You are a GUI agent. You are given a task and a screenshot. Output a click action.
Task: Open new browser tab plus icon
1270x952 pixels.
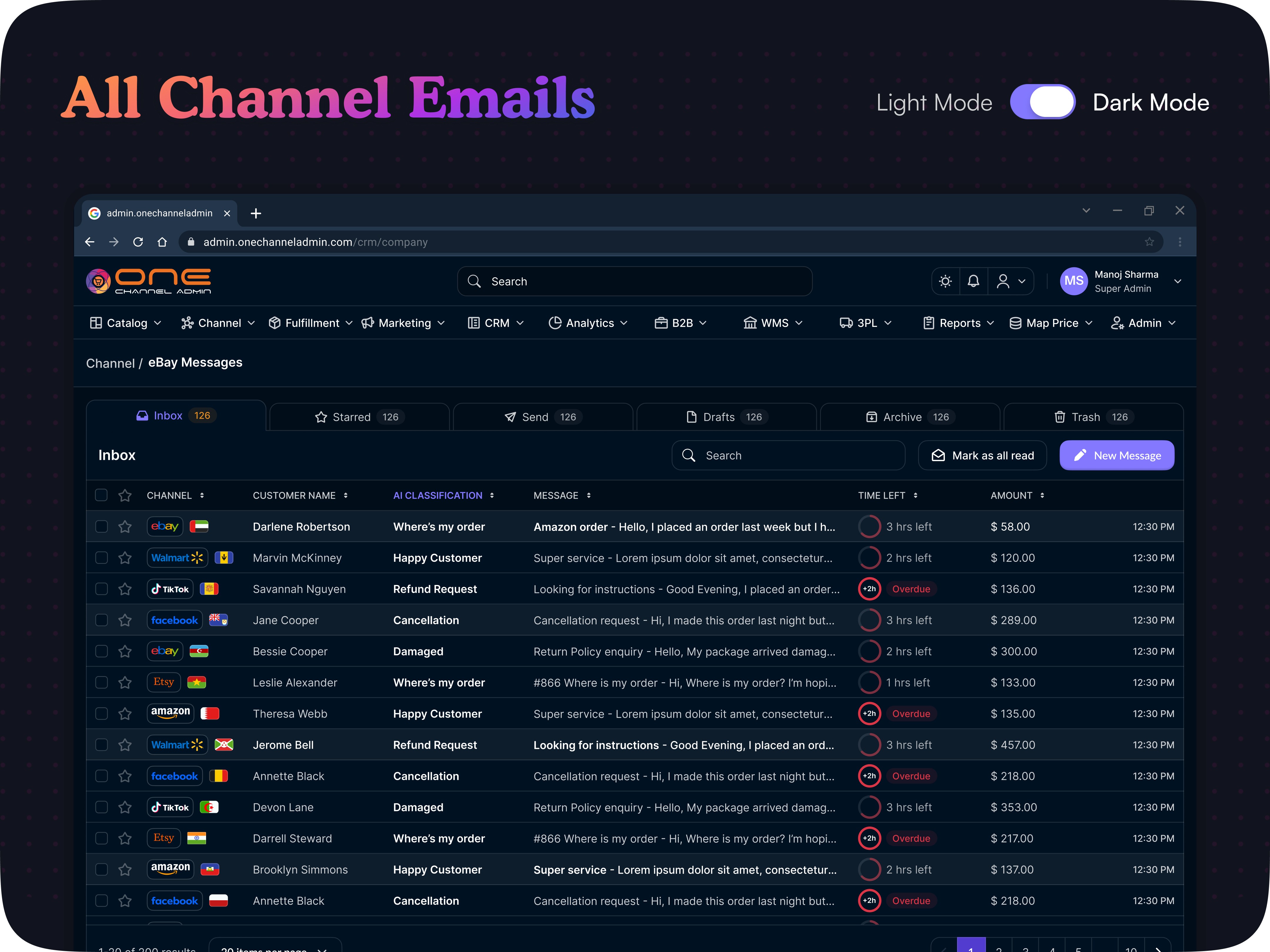(256, 214)
